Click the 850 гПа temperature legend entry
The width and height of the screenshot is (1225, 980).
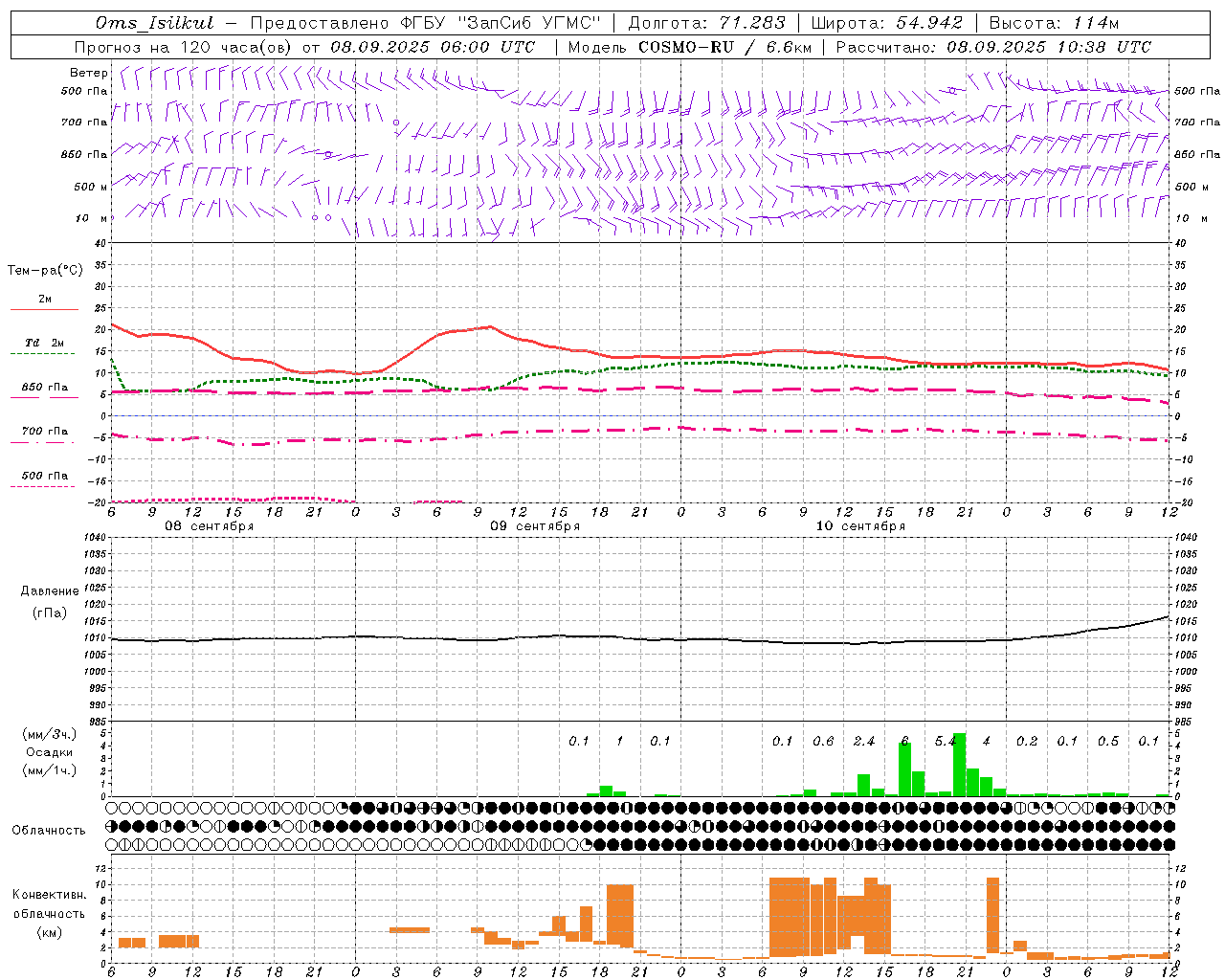[44, 390]
